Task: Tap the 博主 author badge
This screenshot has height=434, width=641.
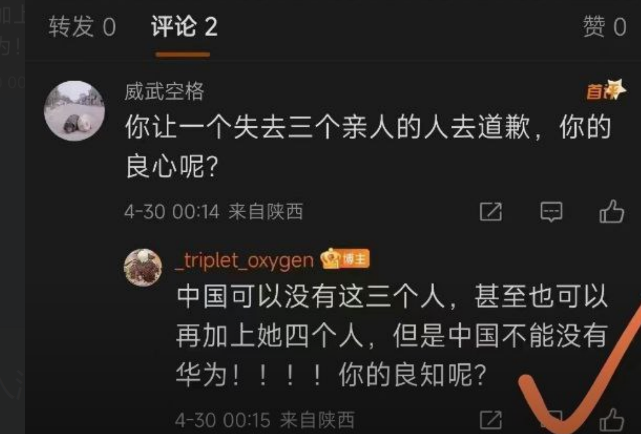Action: pyautogui.click(x=355, y=259)
